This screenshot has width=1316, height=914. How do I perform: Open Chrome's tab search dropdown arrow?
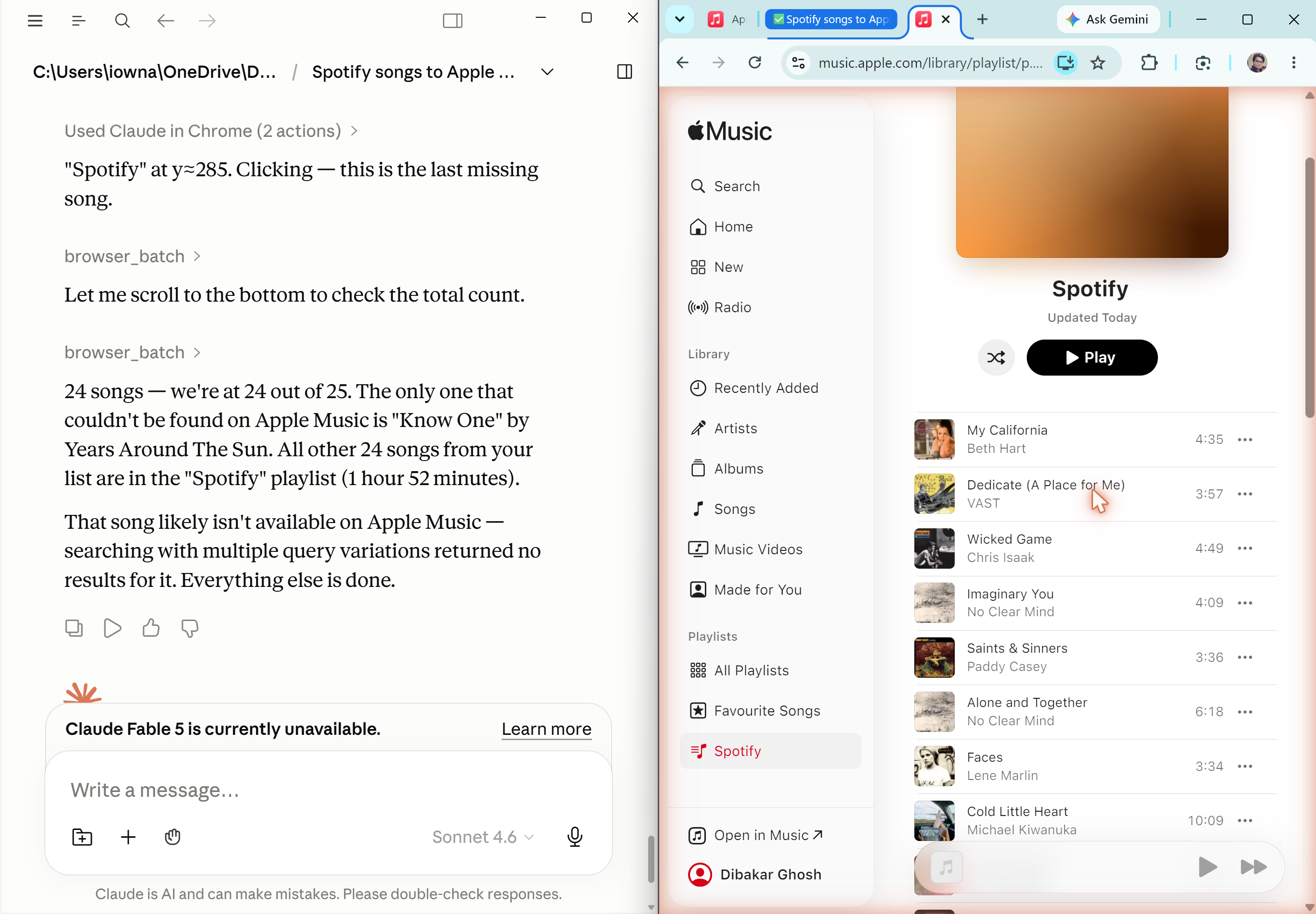(679, 20)
